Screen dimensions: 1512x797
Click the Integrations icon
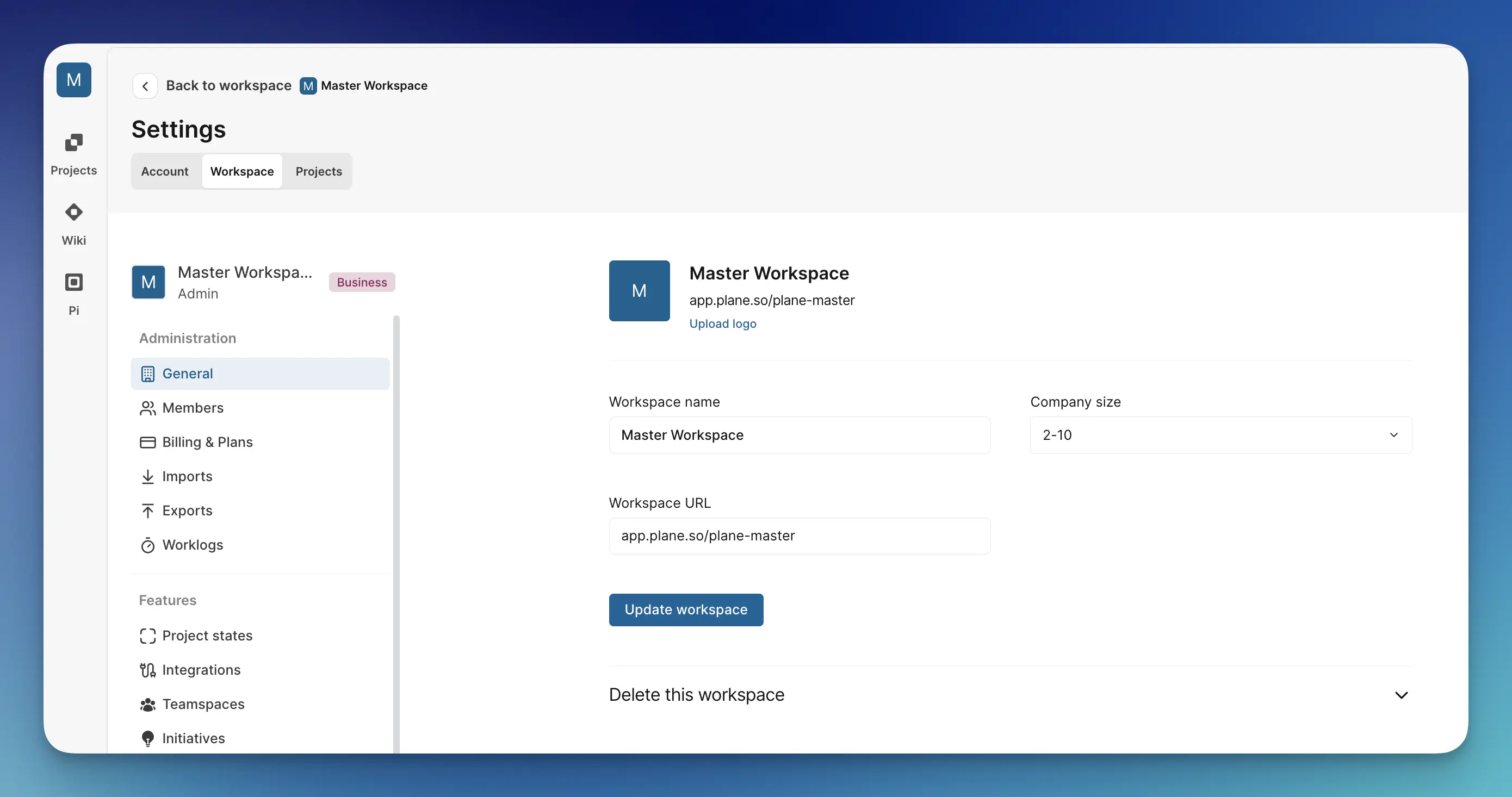pos(147,670)
